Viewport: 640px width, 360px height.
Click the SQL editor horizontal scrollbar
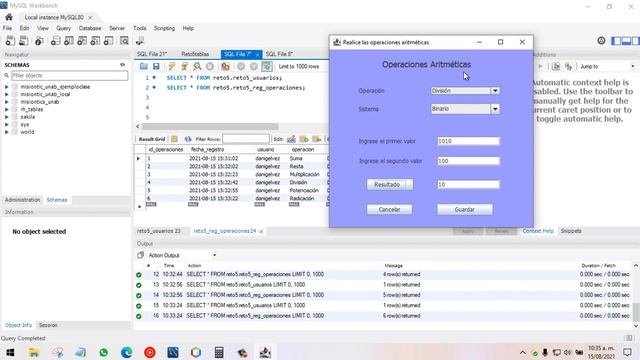tap(210, 127)
